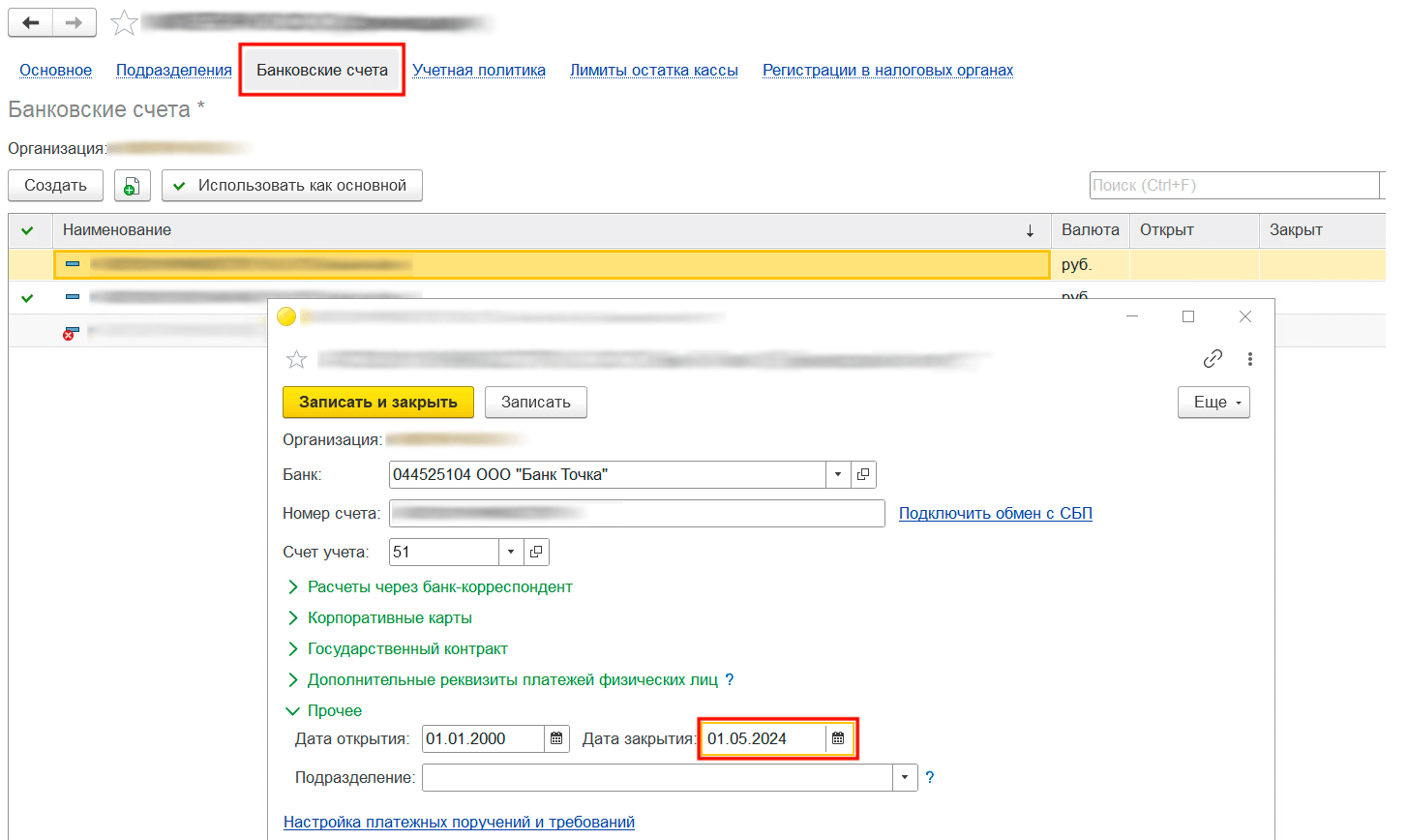
Task: Open the Лимиты остатка кассы tab
Action: click(x=653, y=70)
